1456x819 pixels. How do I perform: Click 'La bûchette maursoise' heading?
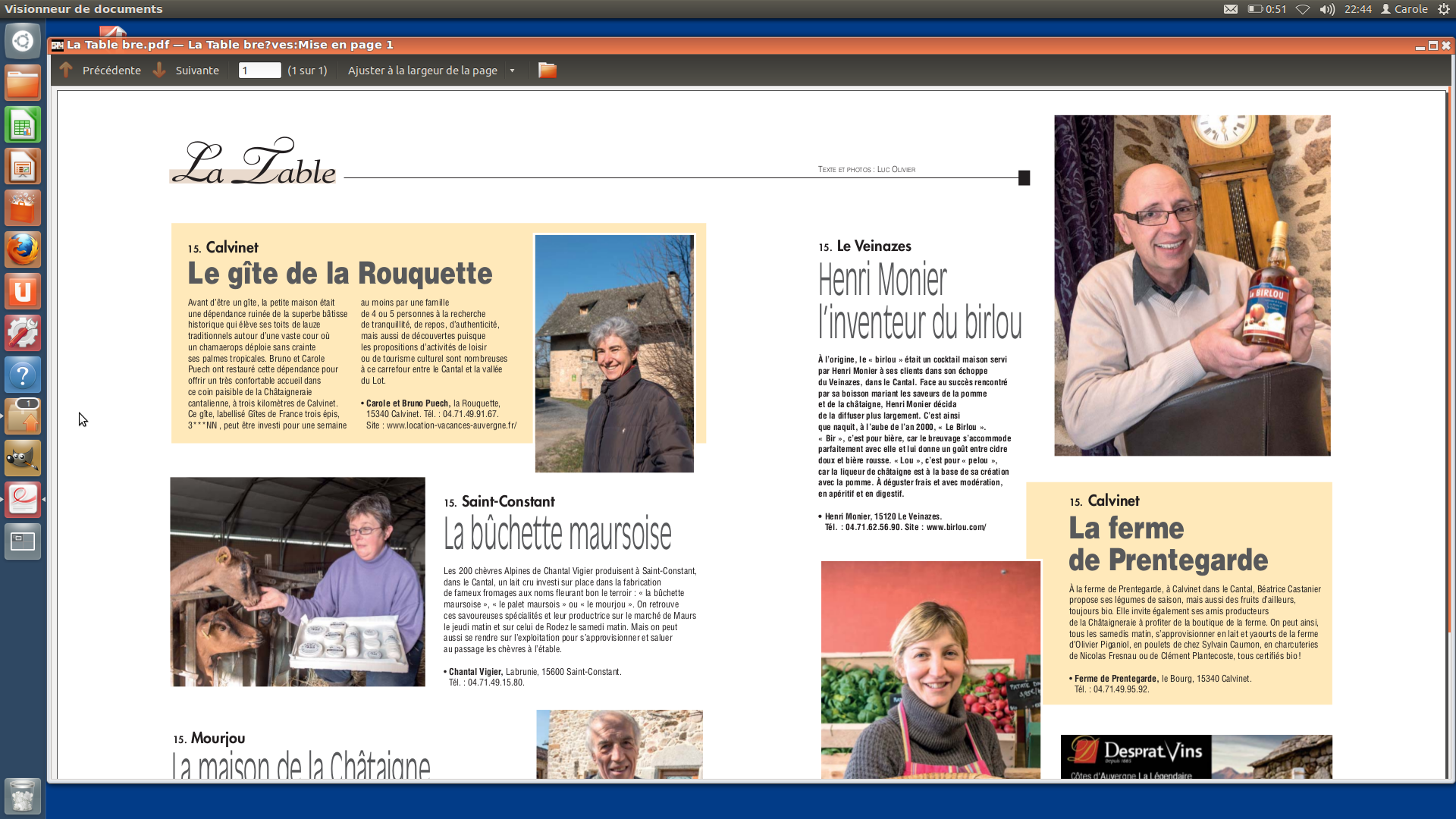[557, 534]
